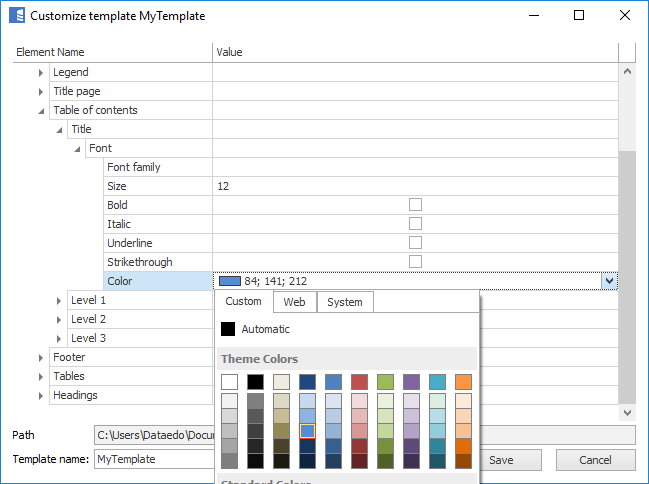Check the Underline option
The width and height of the screenshot is (649, 484).
coord(415,243)
